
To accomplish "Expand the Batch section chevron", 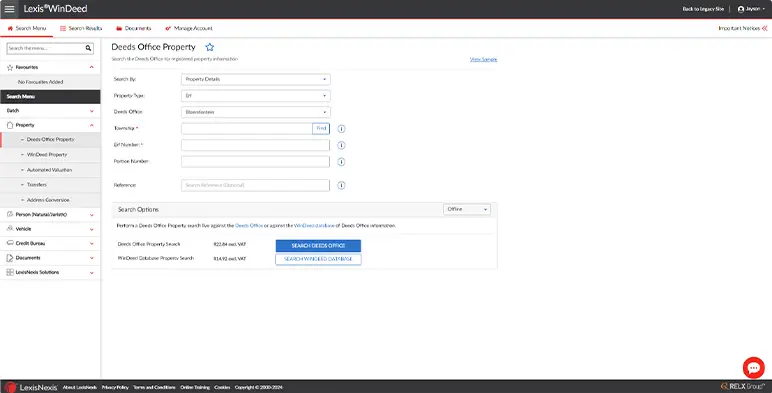I will pos(92,111).
